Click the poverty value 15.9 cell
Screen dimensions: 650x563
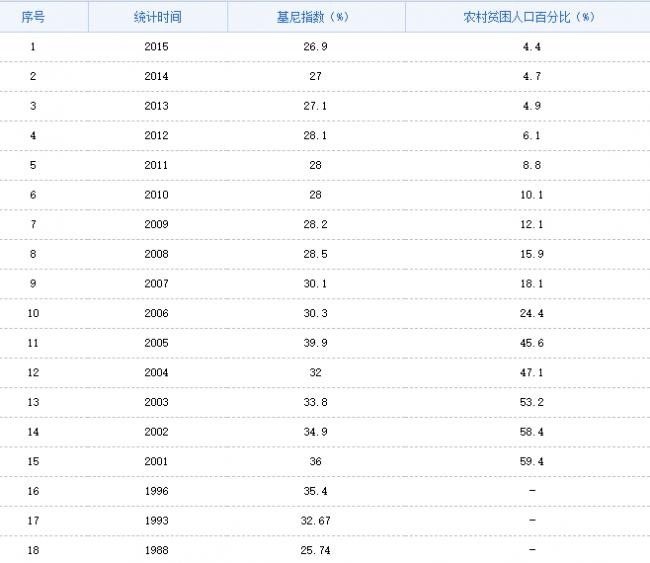coord(532,254)
